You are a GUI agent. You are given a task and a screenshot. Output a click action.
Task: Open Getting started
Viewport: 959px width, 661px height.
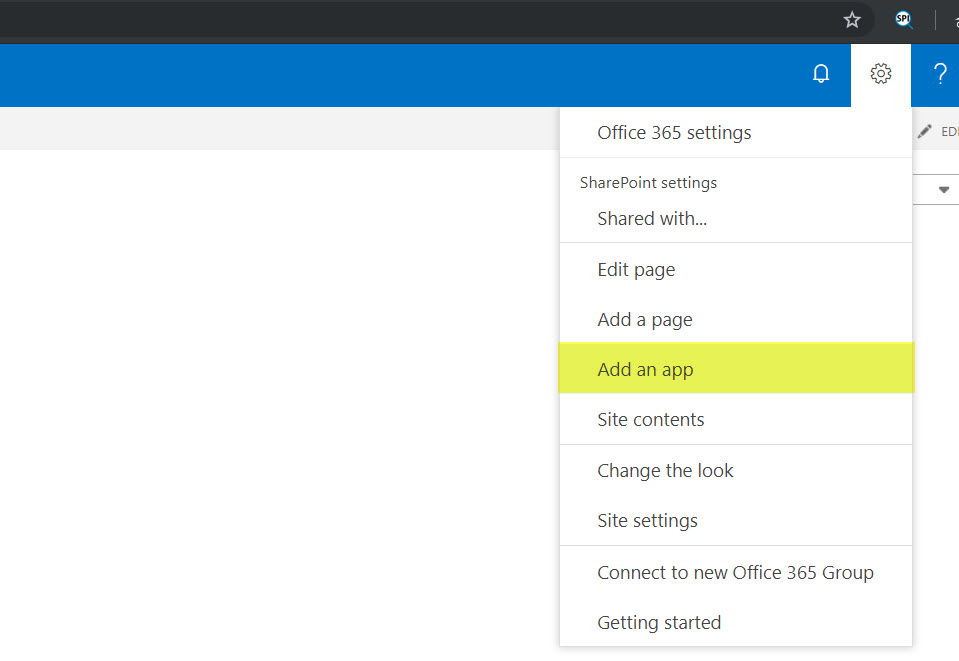coord(736,622)
